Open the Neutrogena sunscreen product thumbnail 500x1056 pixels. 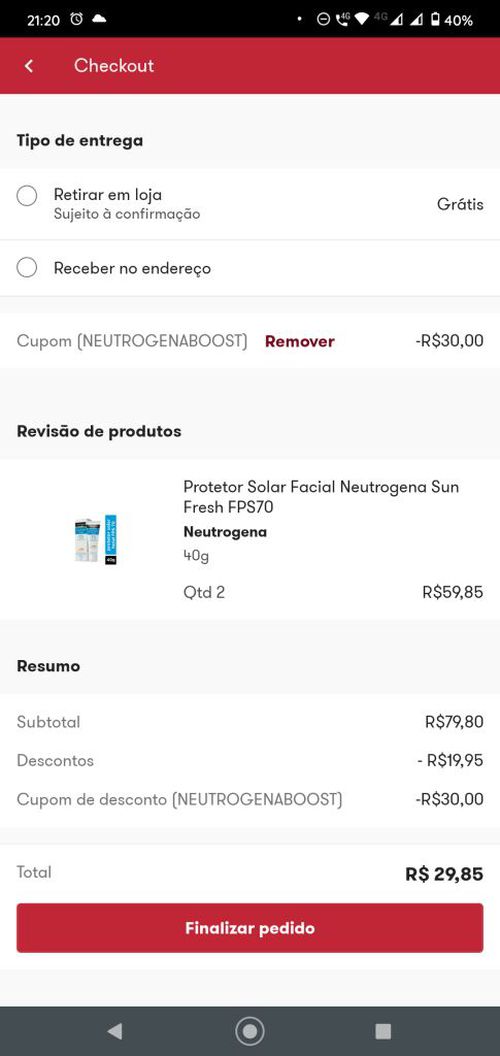tap(95, 539)
